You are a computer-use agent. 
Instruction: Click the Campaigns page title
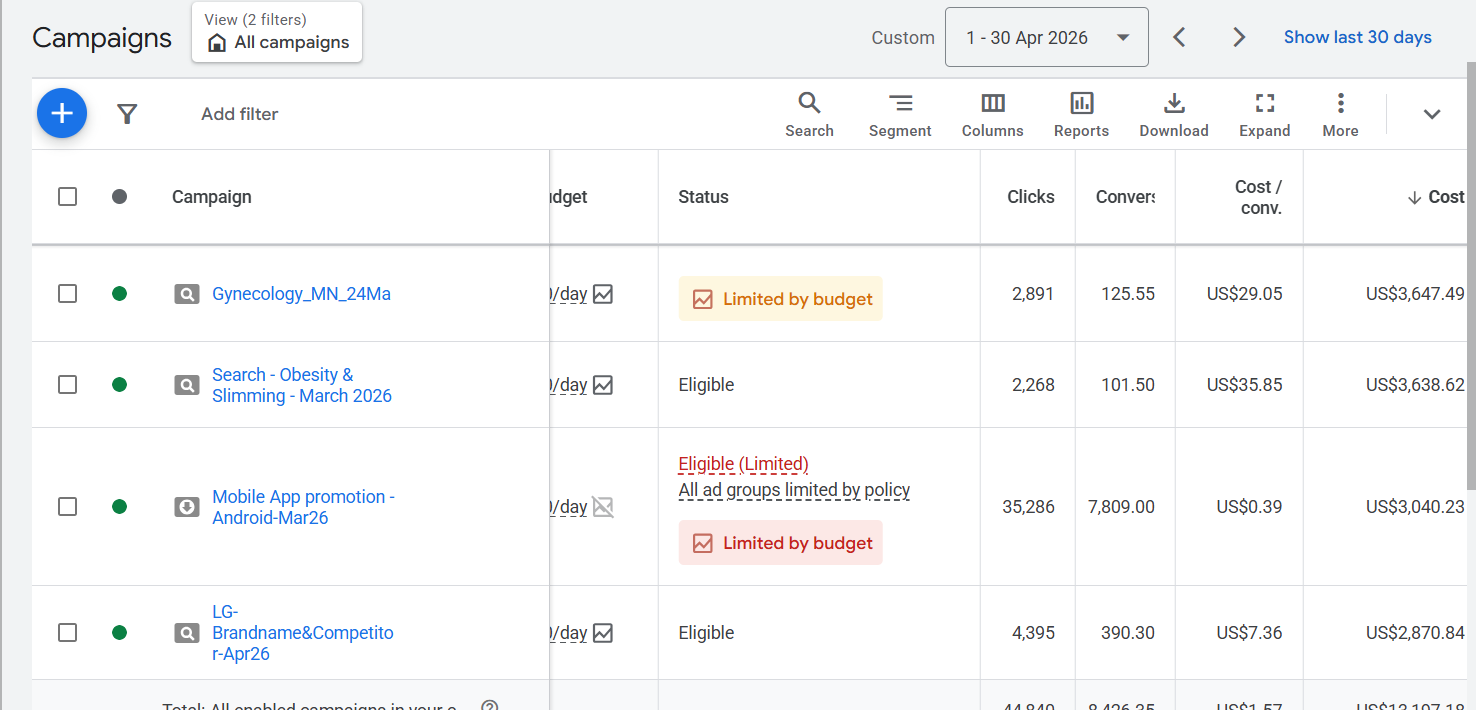(102, 38)
